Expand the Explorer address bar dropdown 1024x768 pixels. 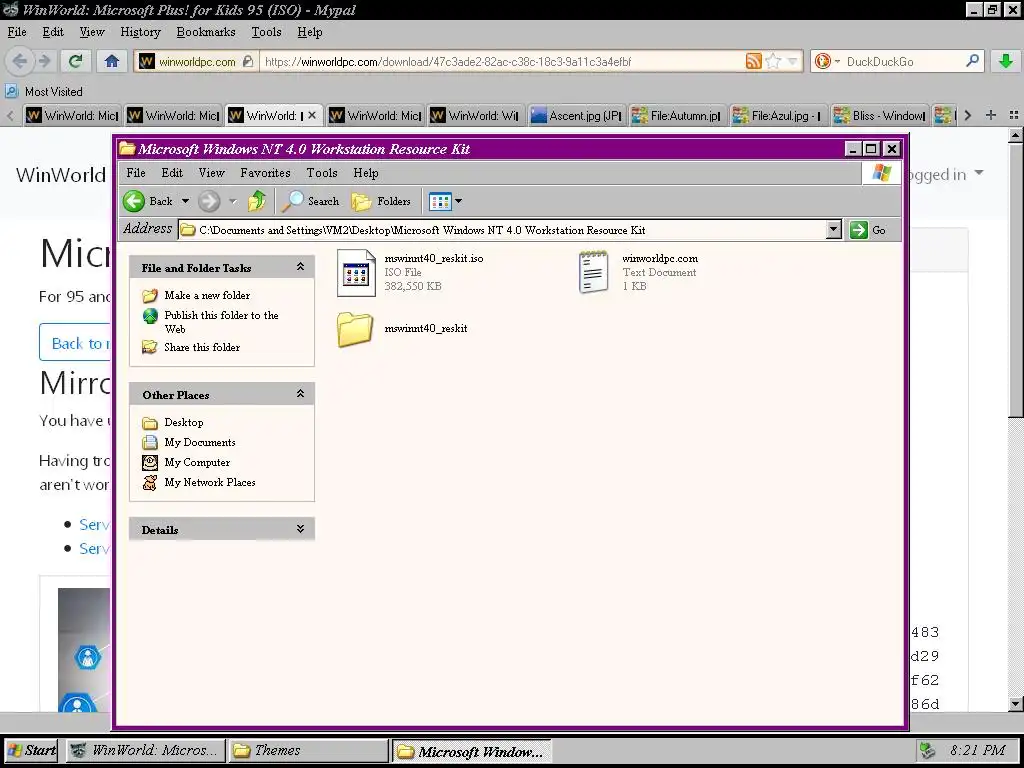[x=833, y=230]
